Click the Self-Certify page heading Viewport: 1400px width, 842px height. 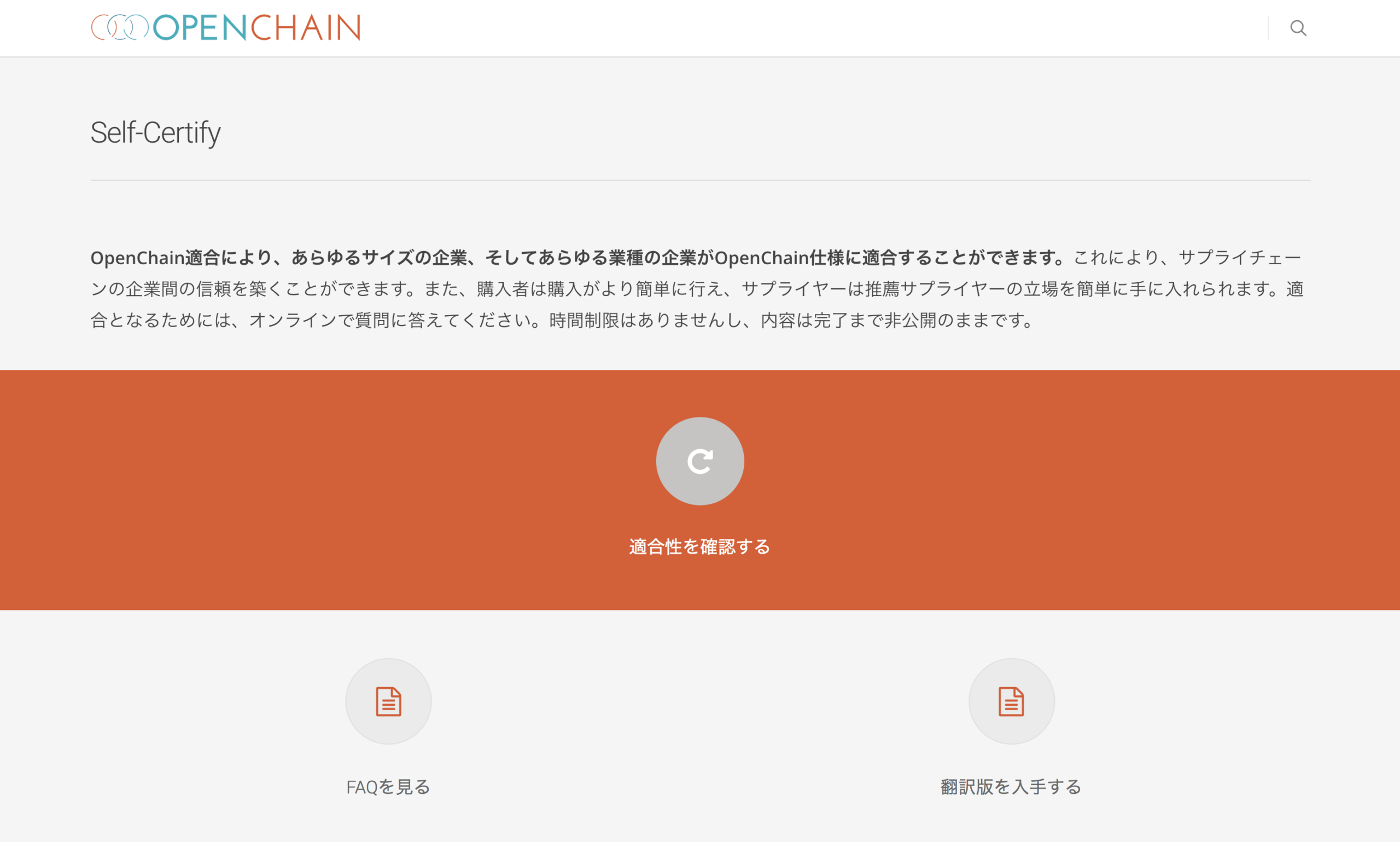click(155, 133)
